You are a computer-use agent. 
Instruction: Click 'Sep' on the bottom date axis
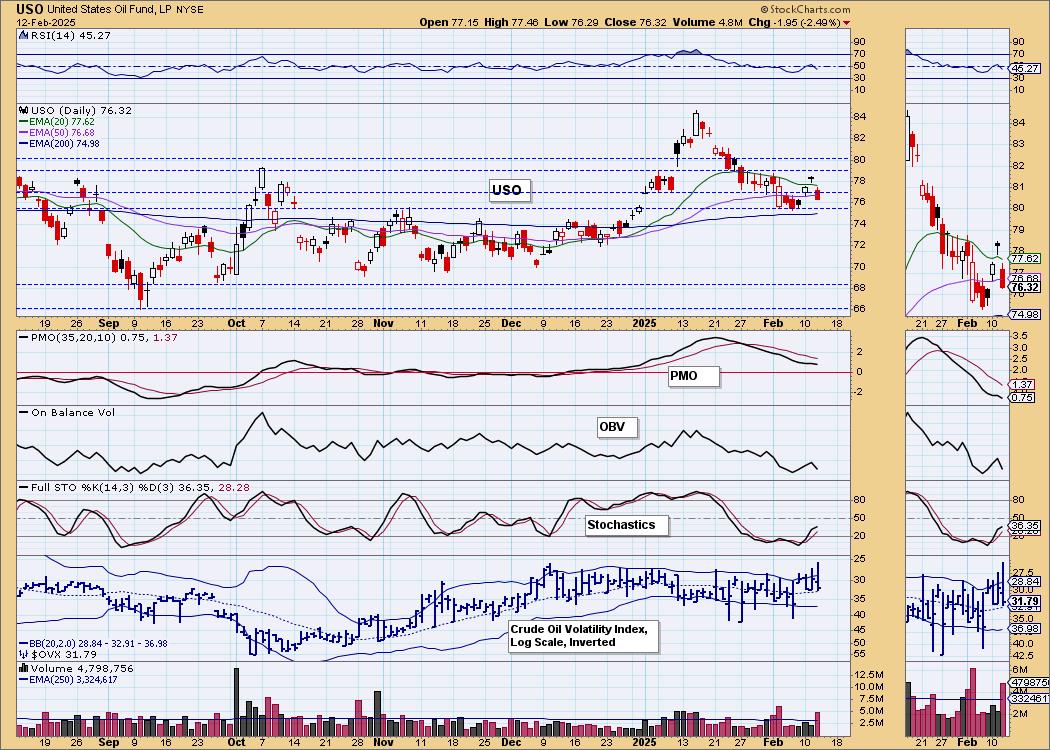coord(107,743)
